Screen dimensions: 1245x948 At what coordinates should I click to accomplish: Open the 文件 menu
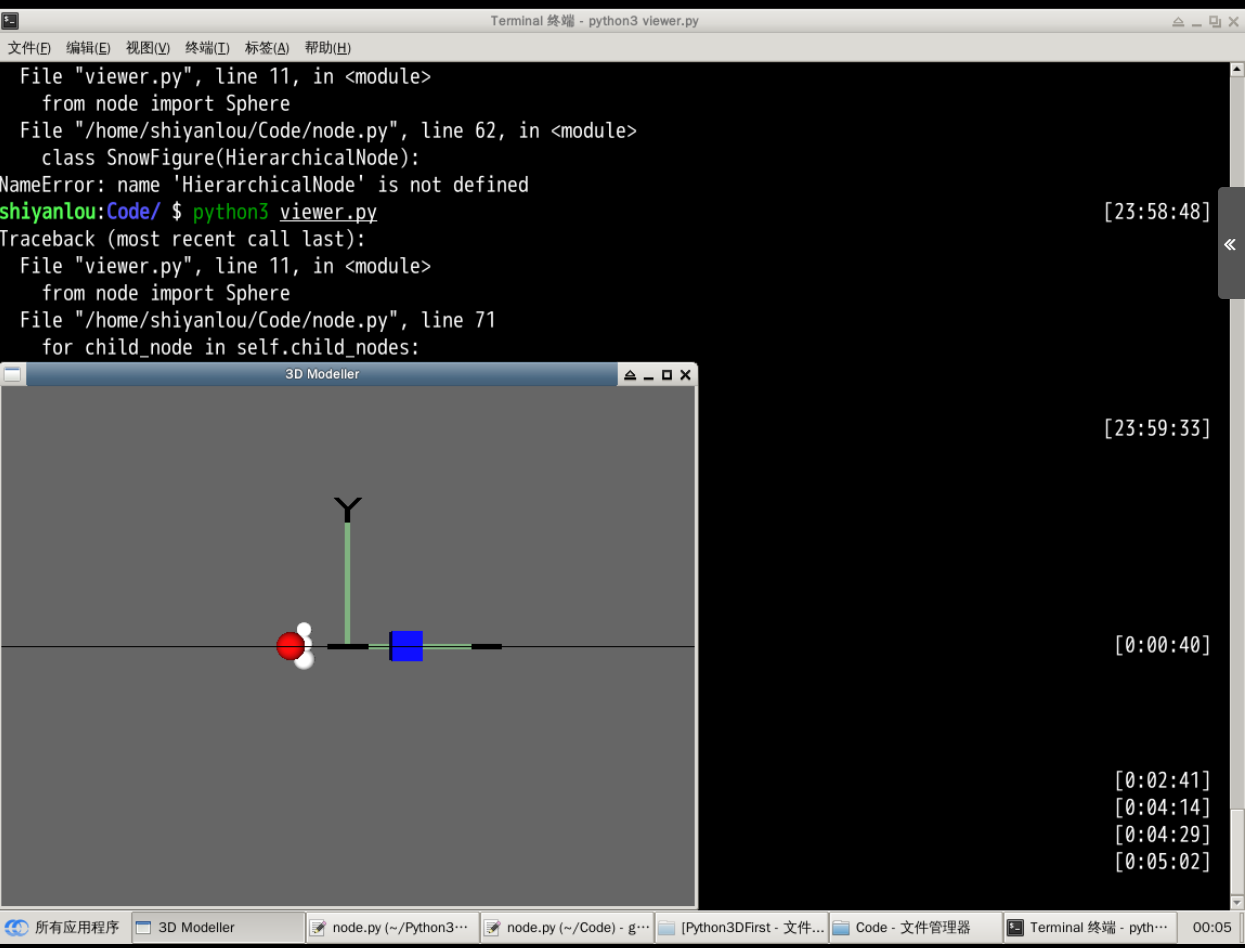[x=27, y=47]
